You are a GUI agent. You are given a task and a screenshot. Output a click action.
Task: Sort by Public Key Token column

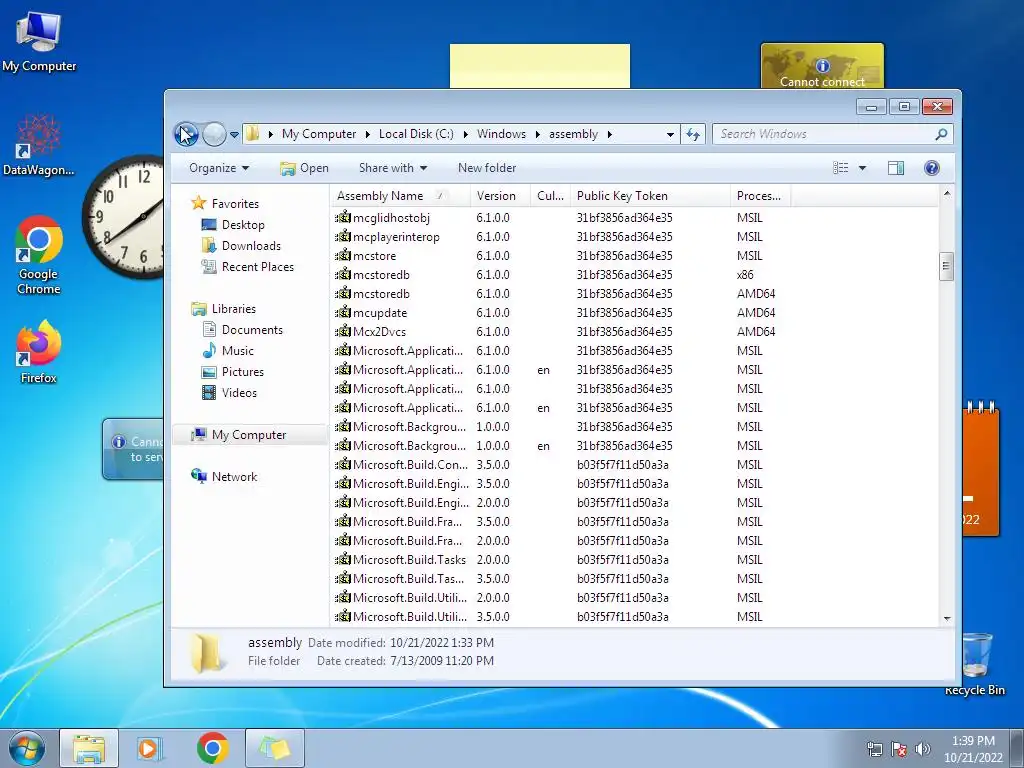pyautogui.click(x=650, y=196)
